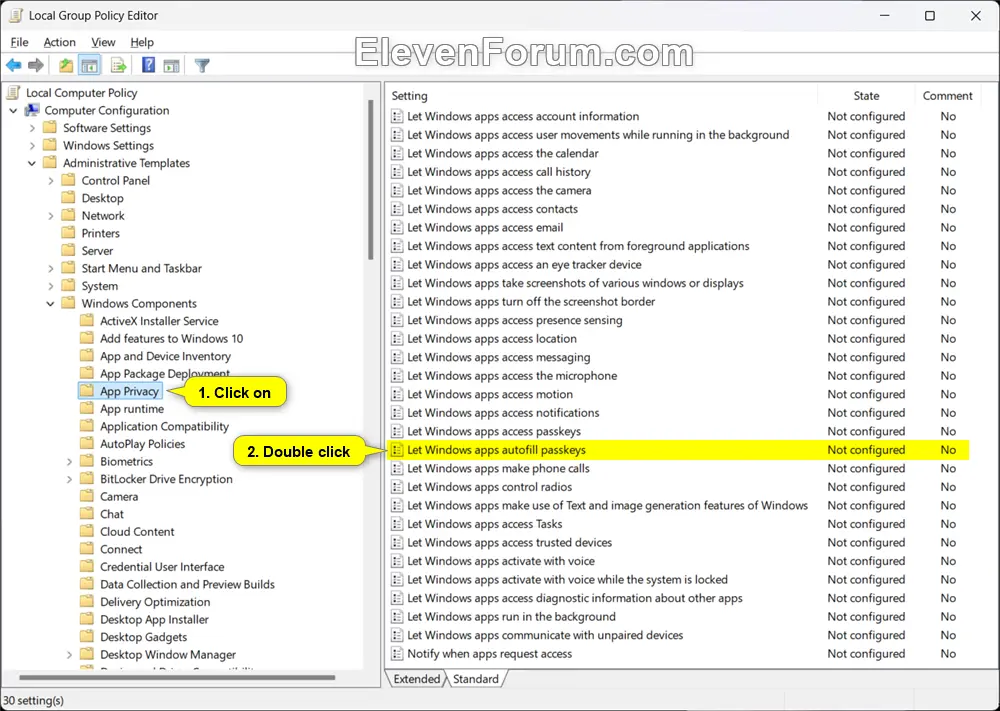Image resolution: width=1000 pixels, height=711 pixels.
Task: Collapse the Computer Configuration node
Action: (13, 110)
